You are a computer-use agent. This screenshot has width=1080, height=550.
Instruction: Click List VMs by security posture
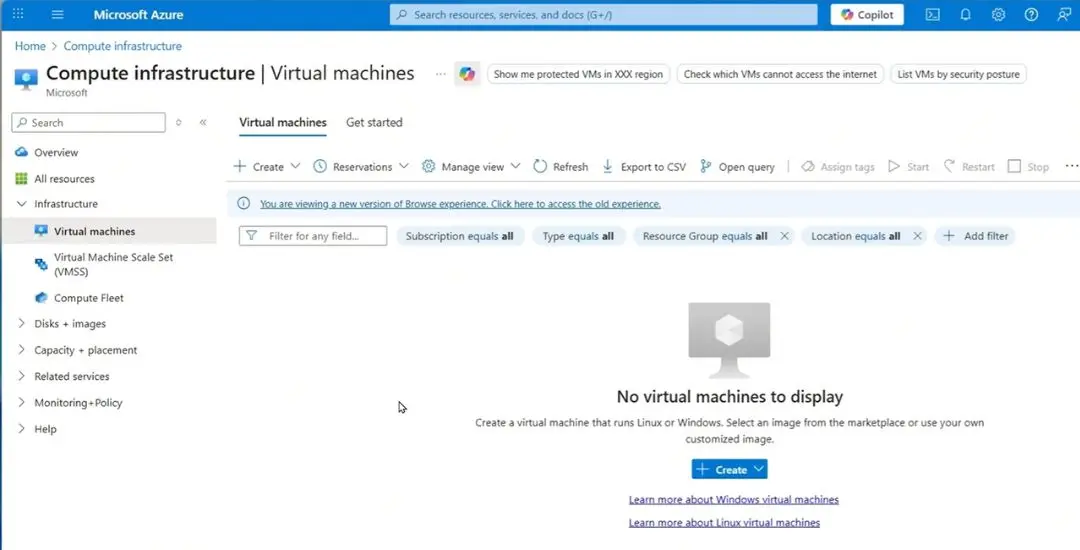coord(958,74)
